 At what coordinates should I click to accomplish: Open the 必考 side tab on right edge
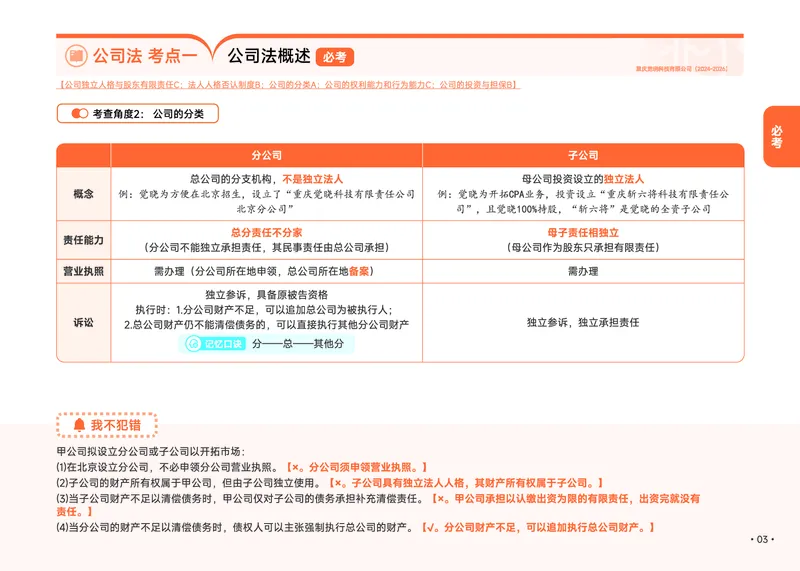pos(781,136)
